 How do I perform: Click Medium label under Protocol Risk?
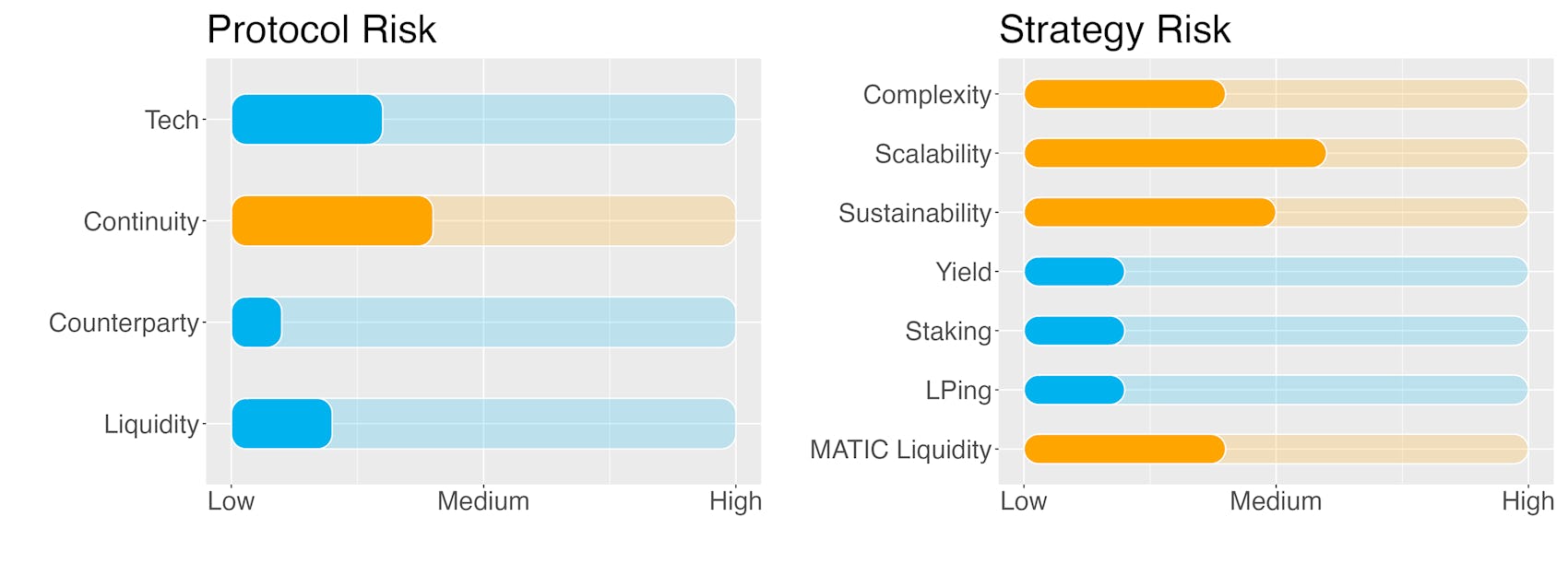[x=483, y=501]
